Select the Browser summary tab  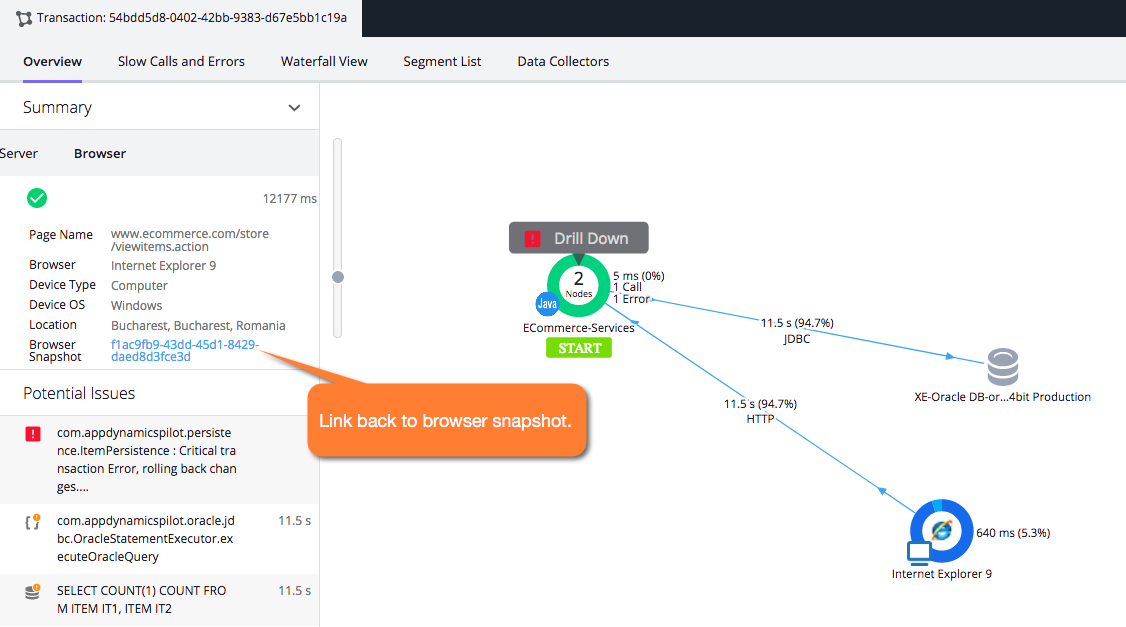click(100, 154)
